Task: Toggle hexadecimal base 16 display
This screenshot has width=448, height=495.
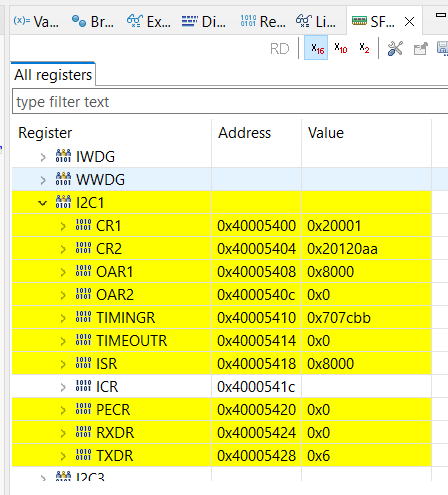Action: (316, 49)
